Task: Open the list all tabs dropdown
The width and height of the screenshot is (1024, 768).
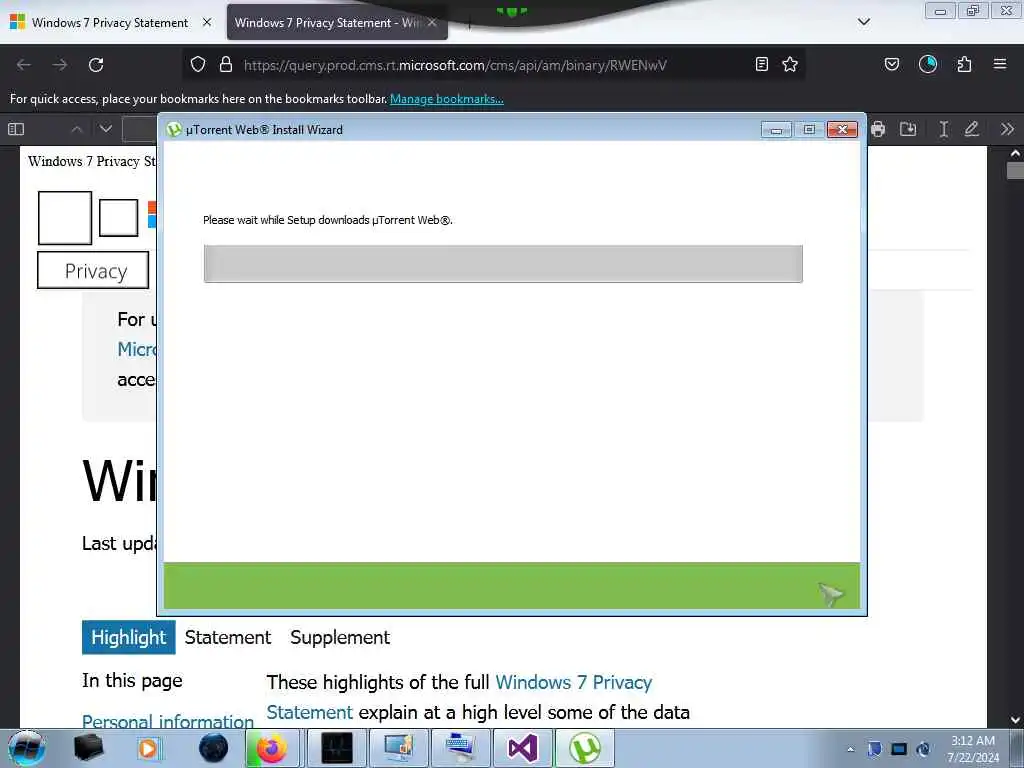Action: point(863,22)
